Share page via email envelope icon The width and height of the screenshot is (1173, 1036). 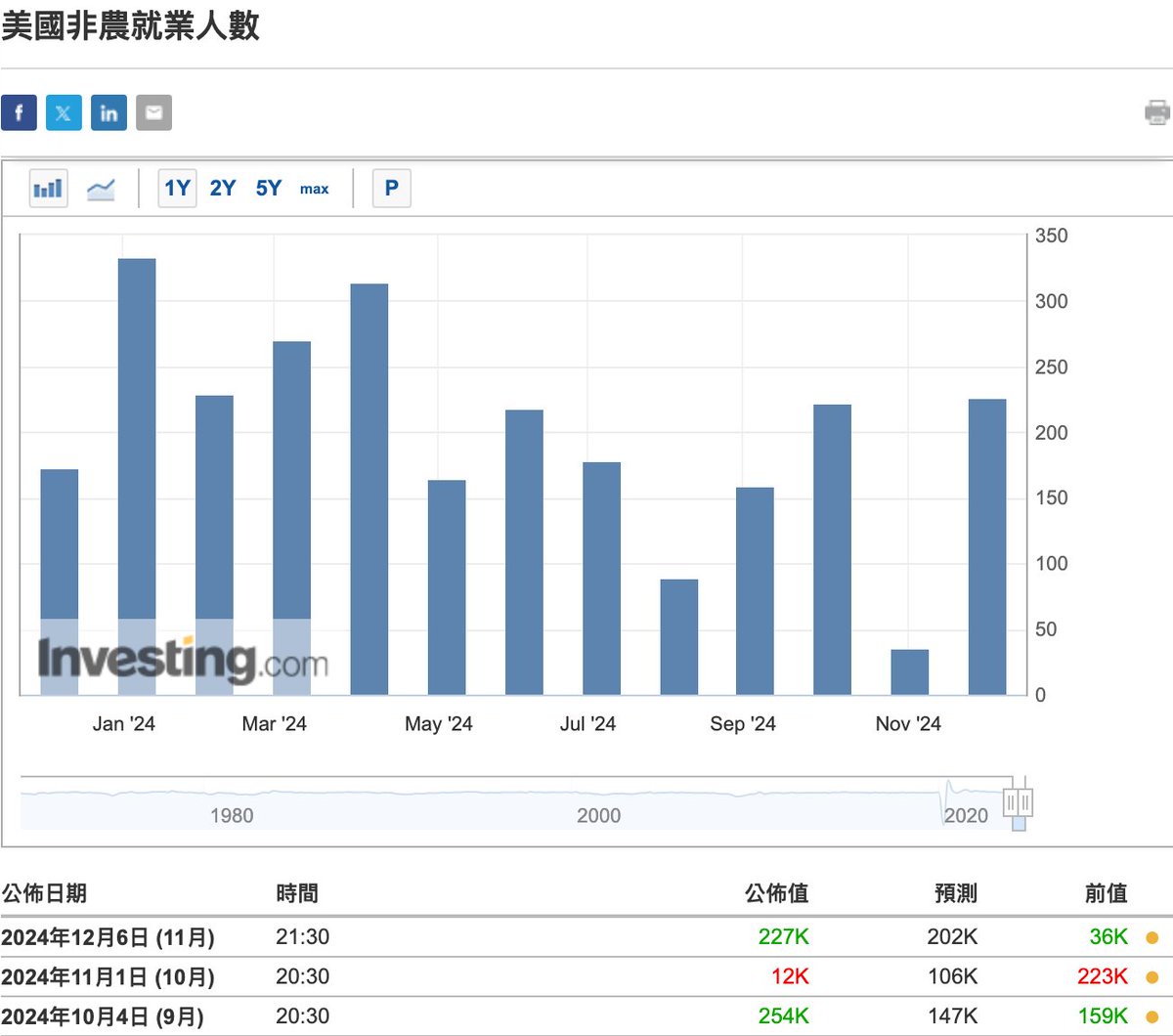point(153,112)
